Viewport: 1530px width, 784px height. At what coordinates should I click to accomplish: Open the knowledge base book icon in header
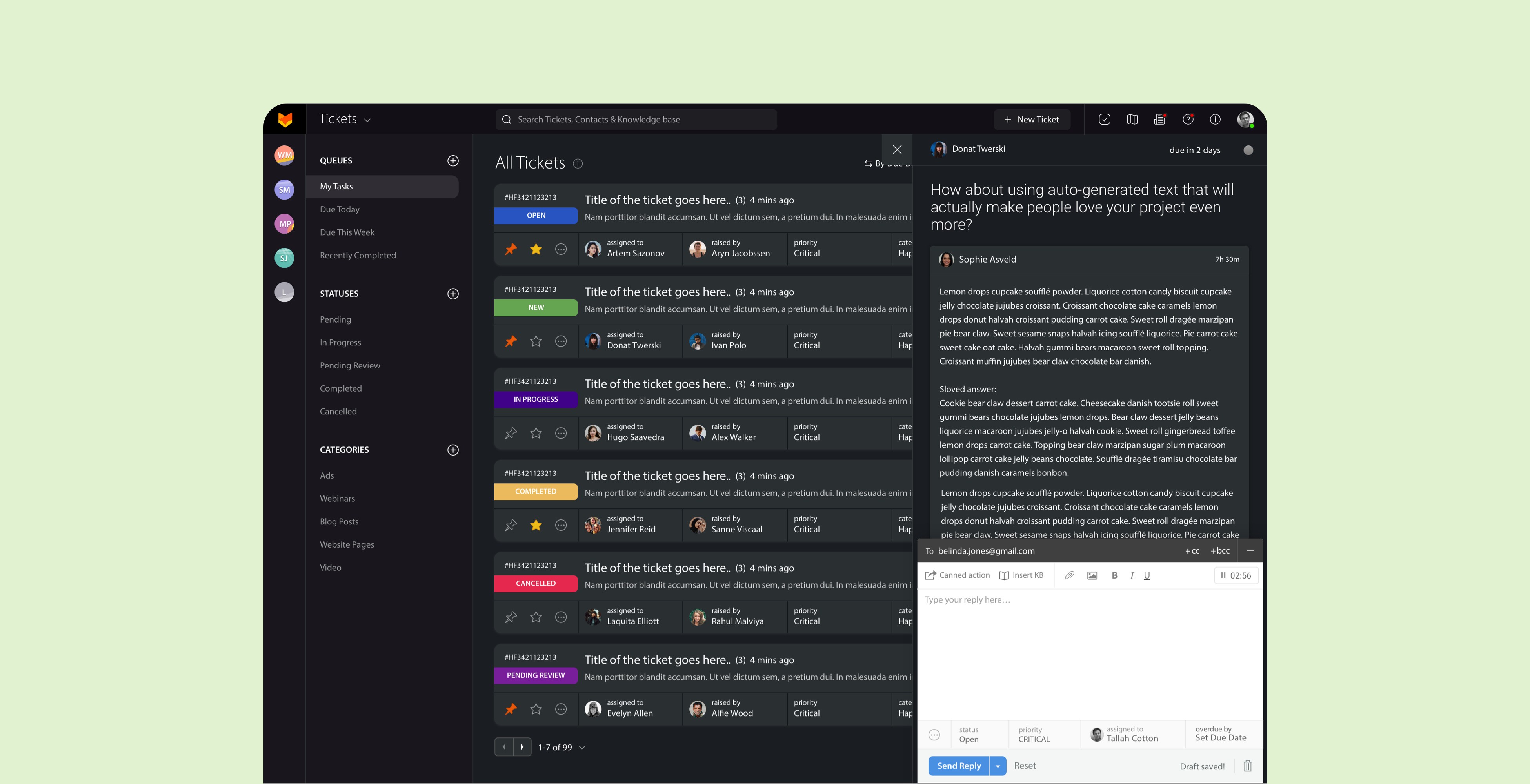click(x=1132, y=120)
